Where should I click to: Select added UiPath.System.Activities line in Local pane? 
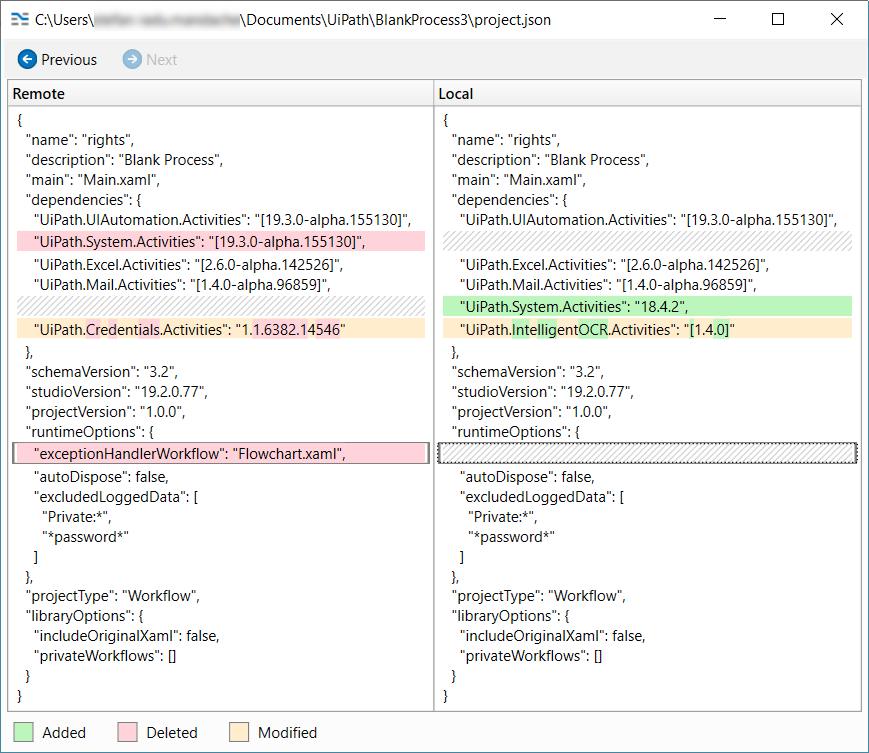point(574,306)
